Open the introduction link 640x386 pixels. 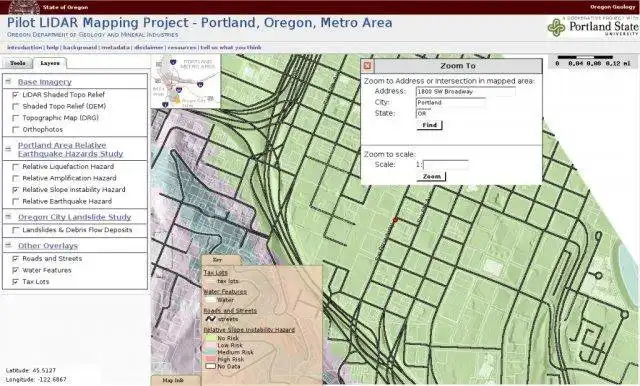coord(24,48)
